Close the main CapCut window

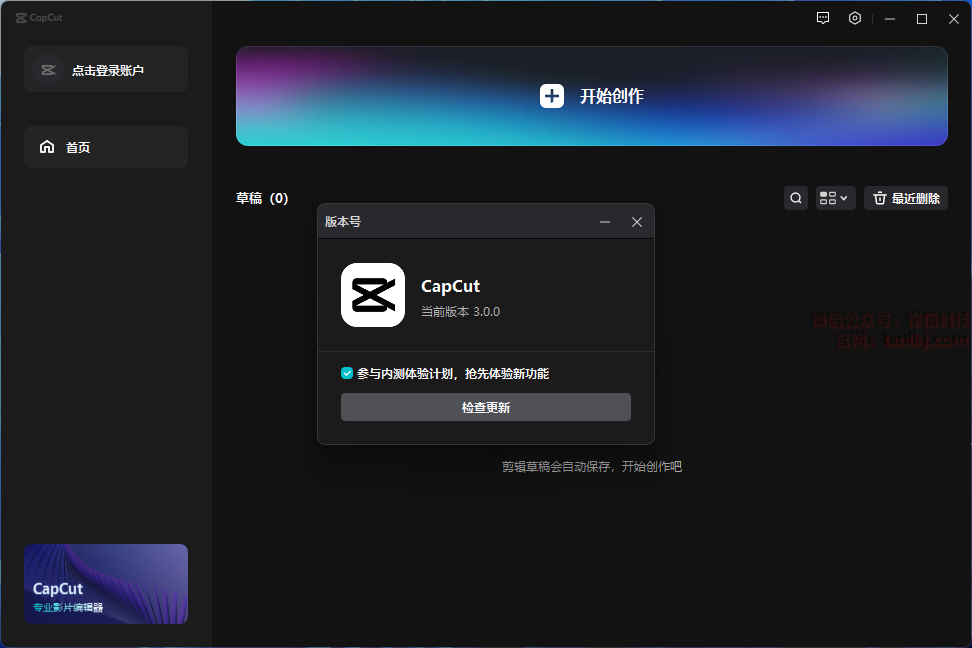953,19
